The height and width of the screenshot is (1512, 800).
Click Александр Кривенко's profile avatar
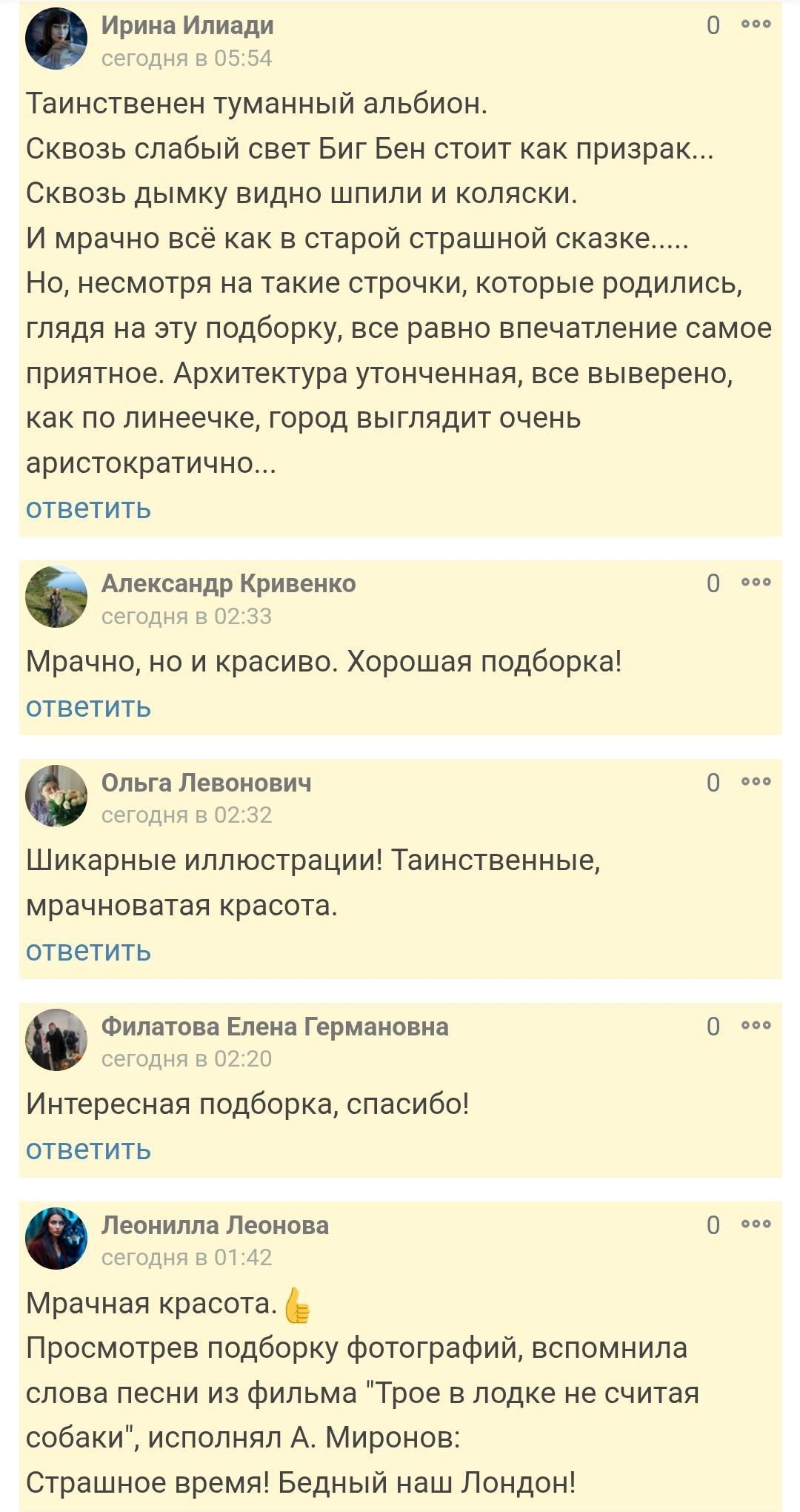tap(56, 597)
